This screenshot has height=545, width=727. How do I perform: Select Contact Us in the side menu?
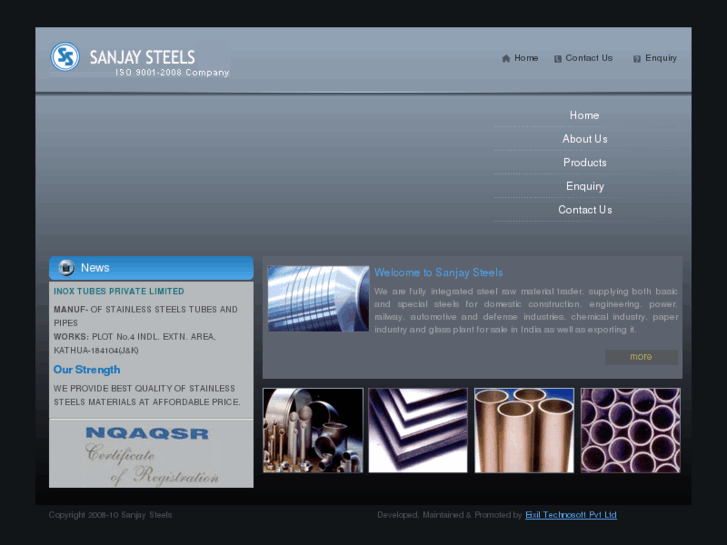pyautogui.click(x=585, y=210)
